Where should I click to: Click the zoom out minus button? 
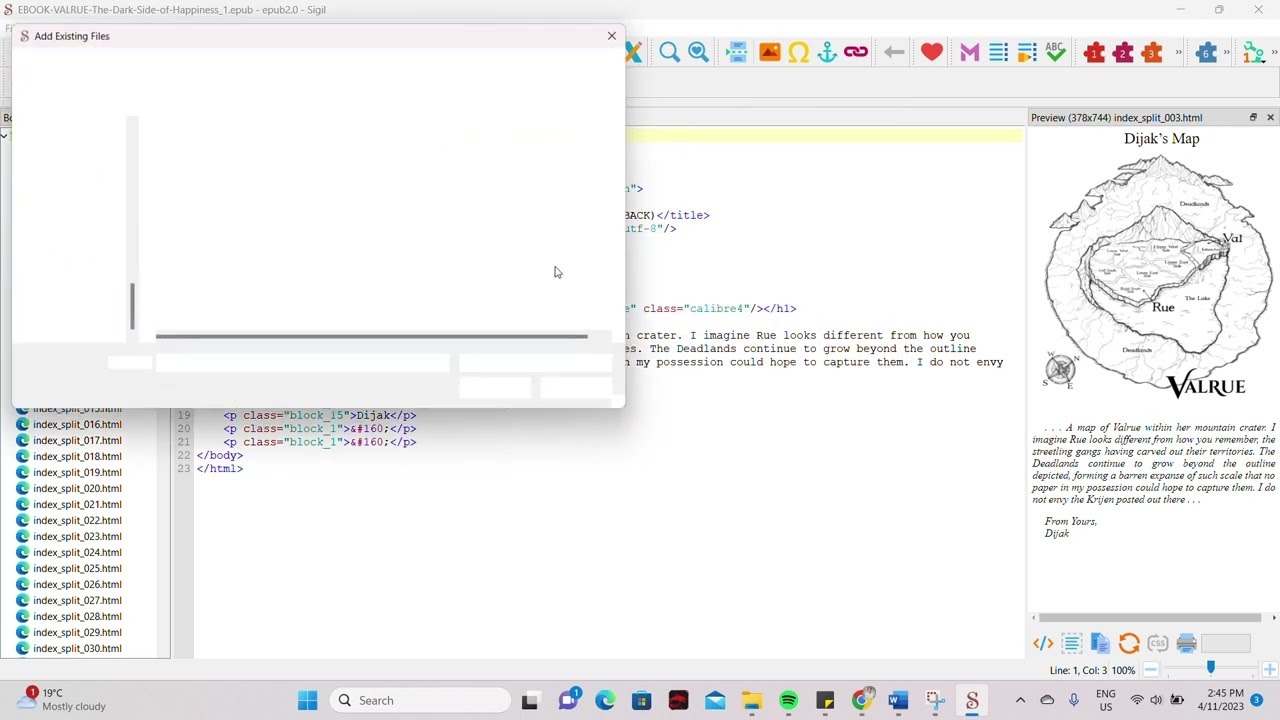1151,670
